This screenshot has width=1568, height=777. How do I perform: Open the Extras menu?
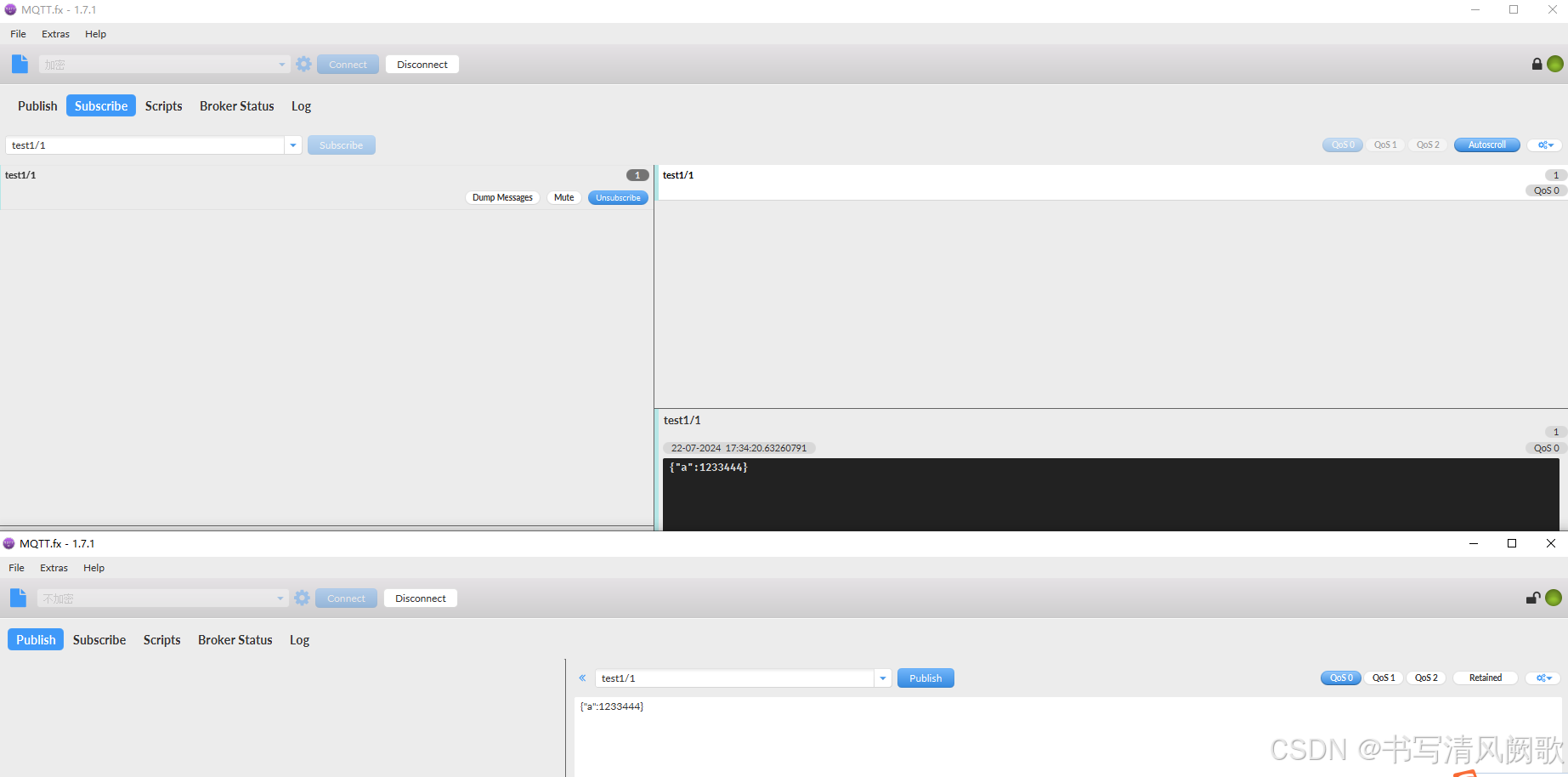coord(54,34)
